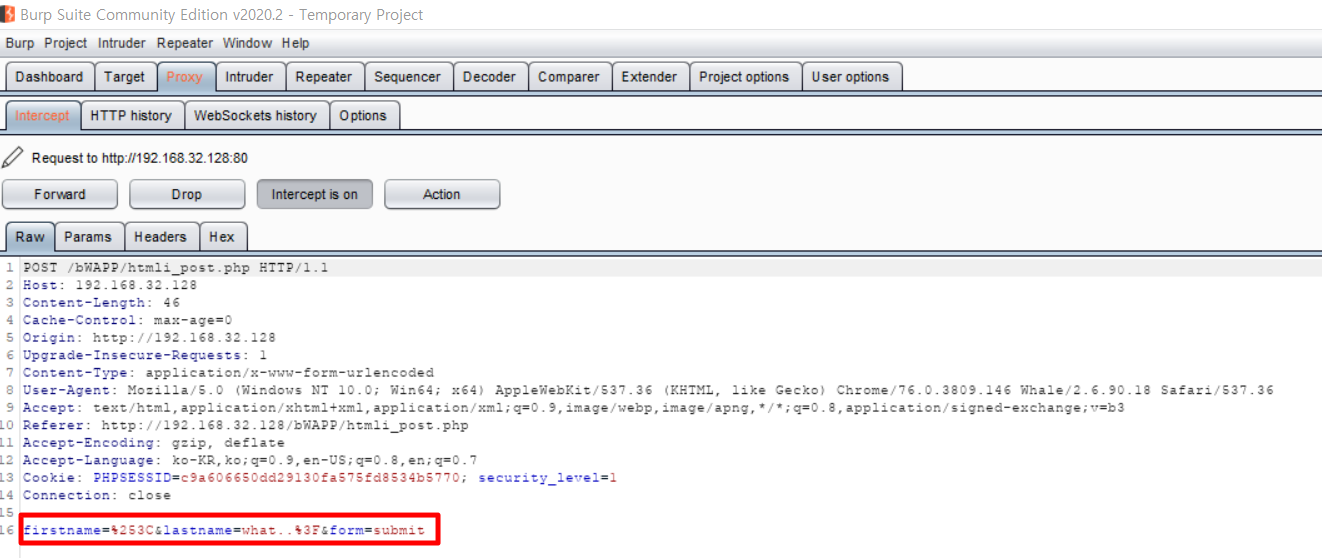Open the Decoder tab
This screenshot has height=558, width=1322.
489,77
